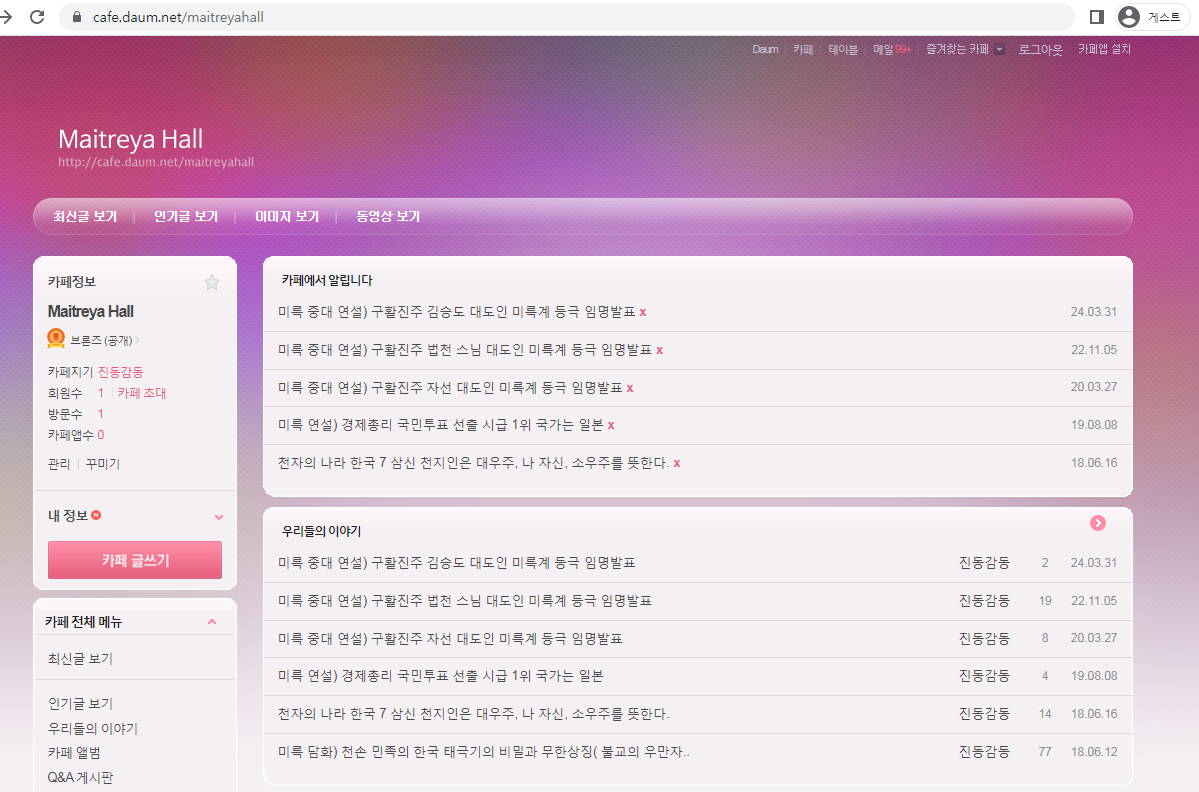Expand cafe rank details chevron beside 브론즈
Viewport: 1199px width, 792px height.
(x=137, y=340)
